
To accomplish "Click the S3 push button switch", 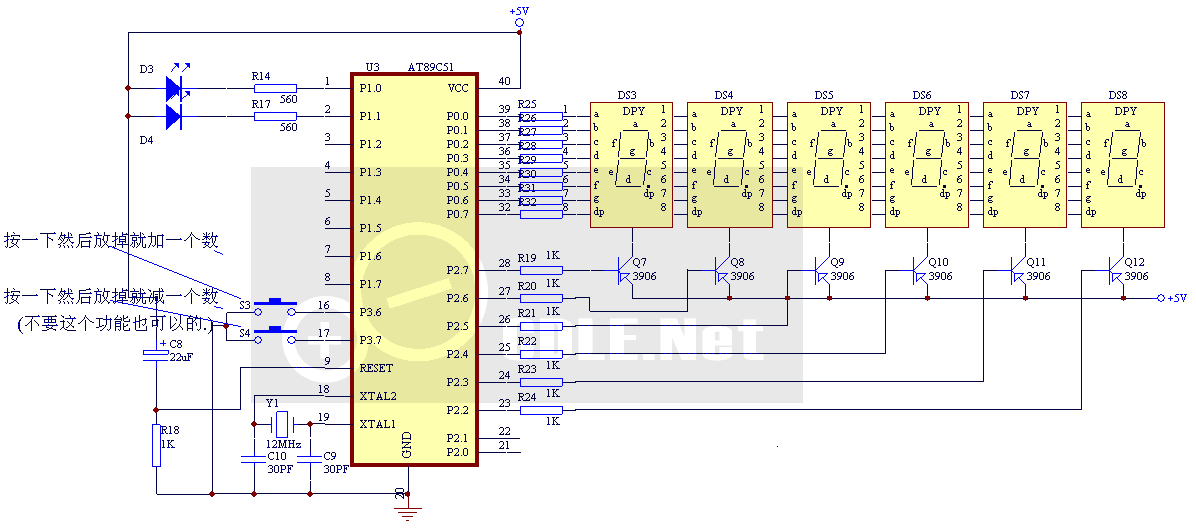I will [276, 304].
